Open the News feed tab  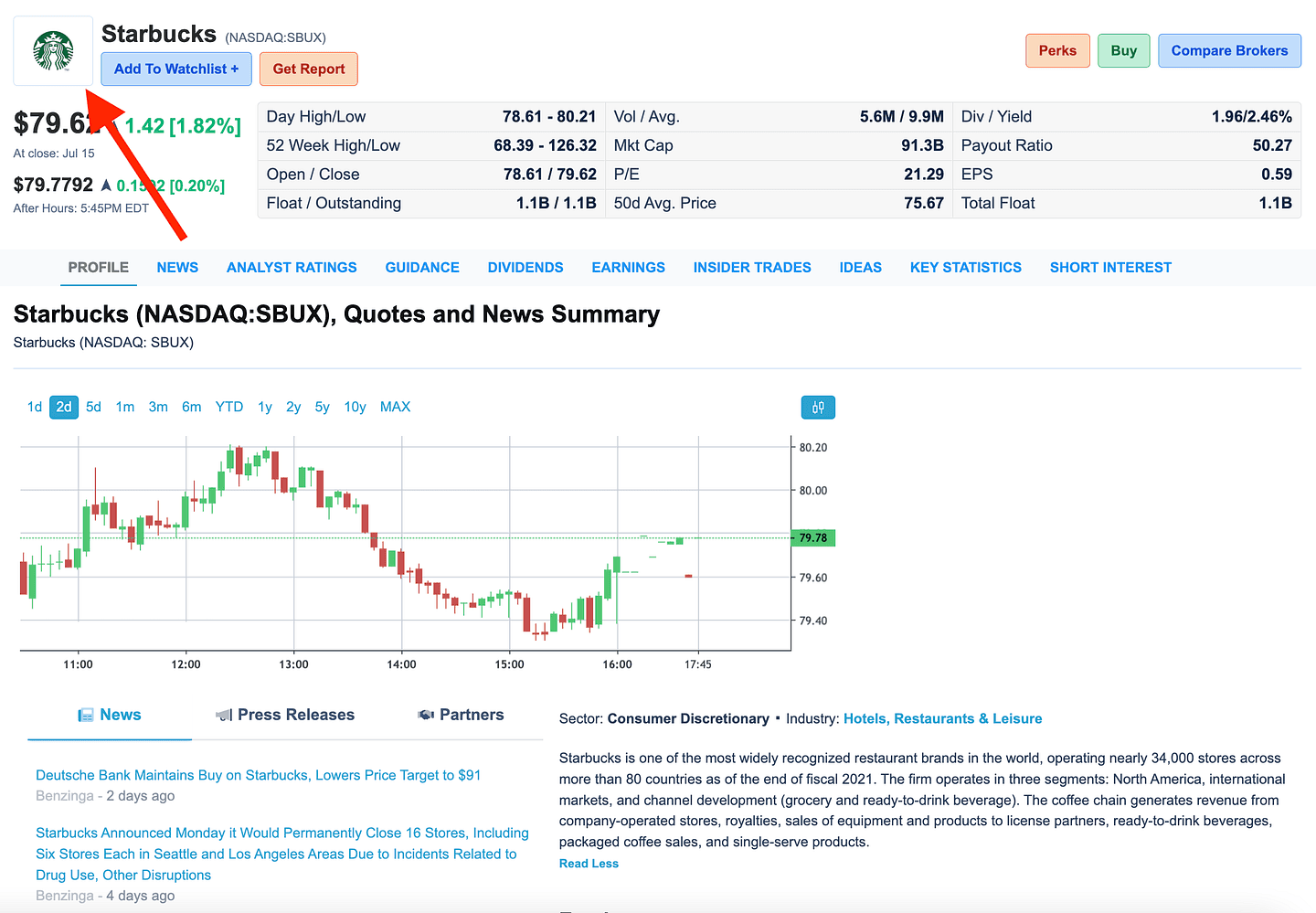[x=110, y=715]
